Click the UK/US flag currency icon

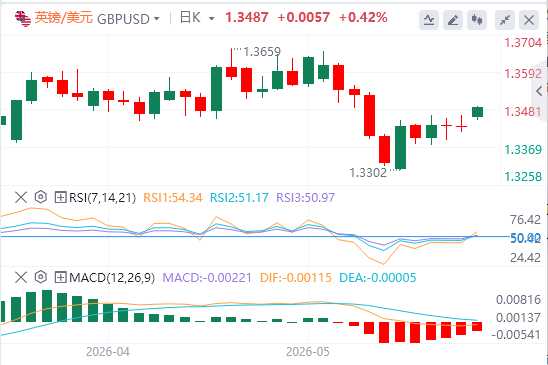pos(23,19)
